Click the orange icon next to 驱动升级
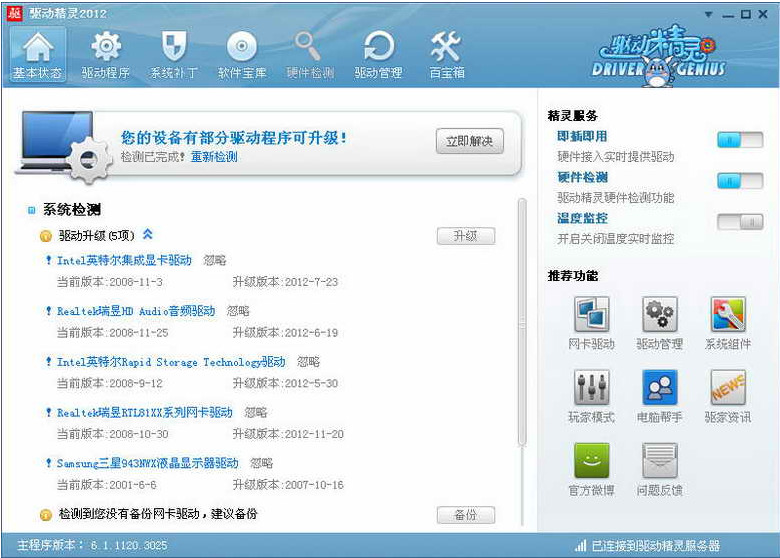Screen dimensions: 780x558 pos(46,236)
